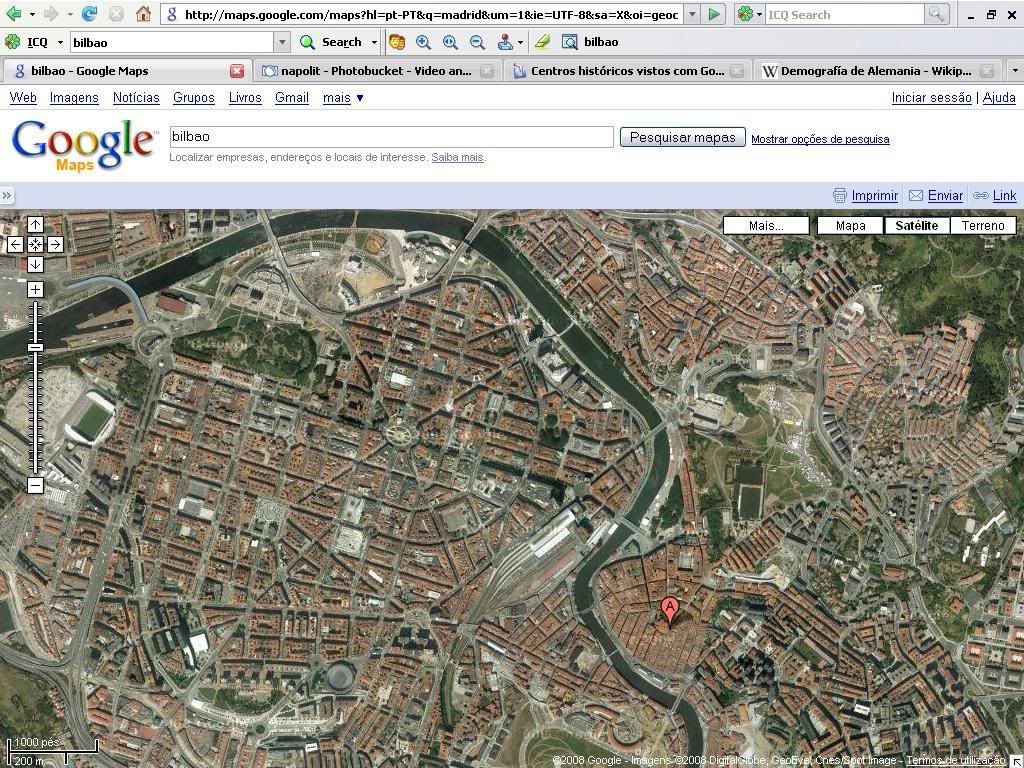Click the Pesquisar mapas button
The width and height of the screenshot is (1024, 768).
[x=682, y=137]
